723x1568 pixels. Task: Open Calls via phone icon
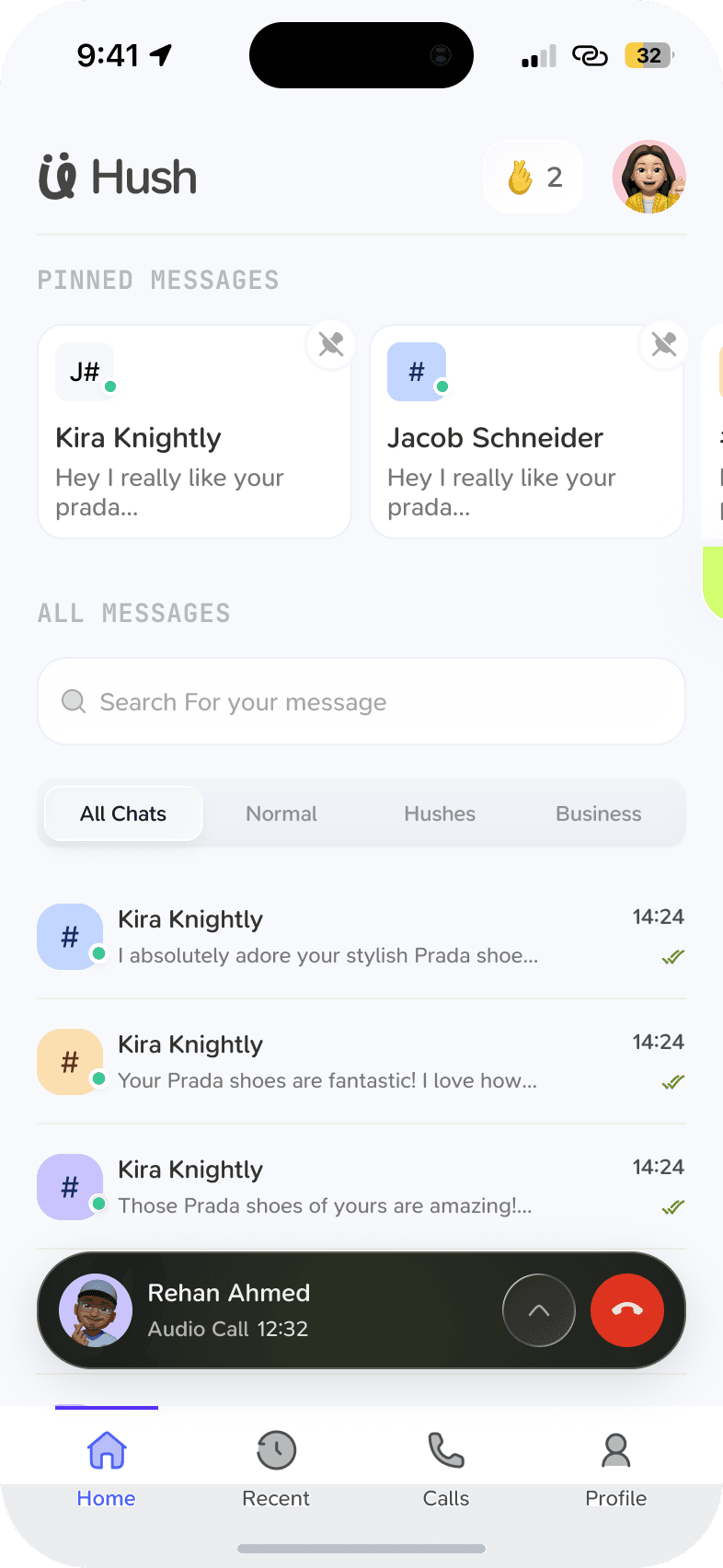click(446, 1451)
